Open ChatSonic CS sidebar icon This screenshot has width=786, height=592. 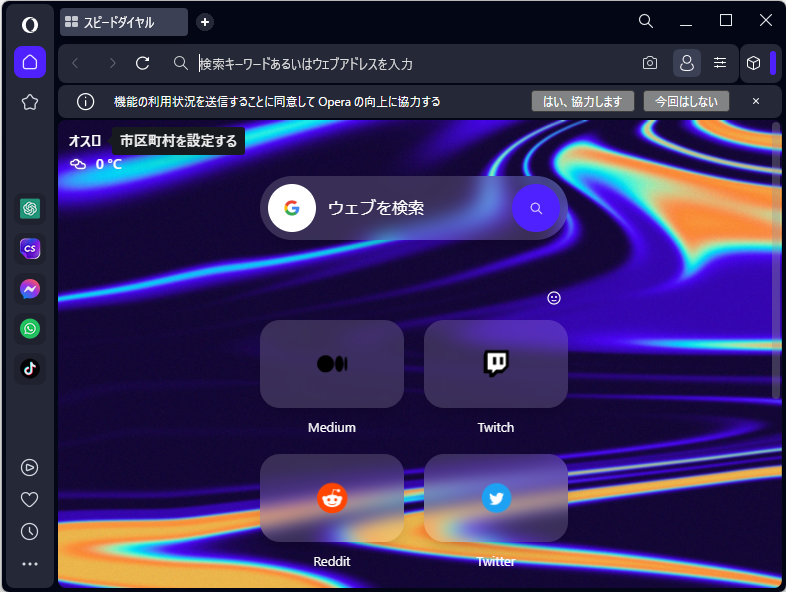tap(30, 249)
